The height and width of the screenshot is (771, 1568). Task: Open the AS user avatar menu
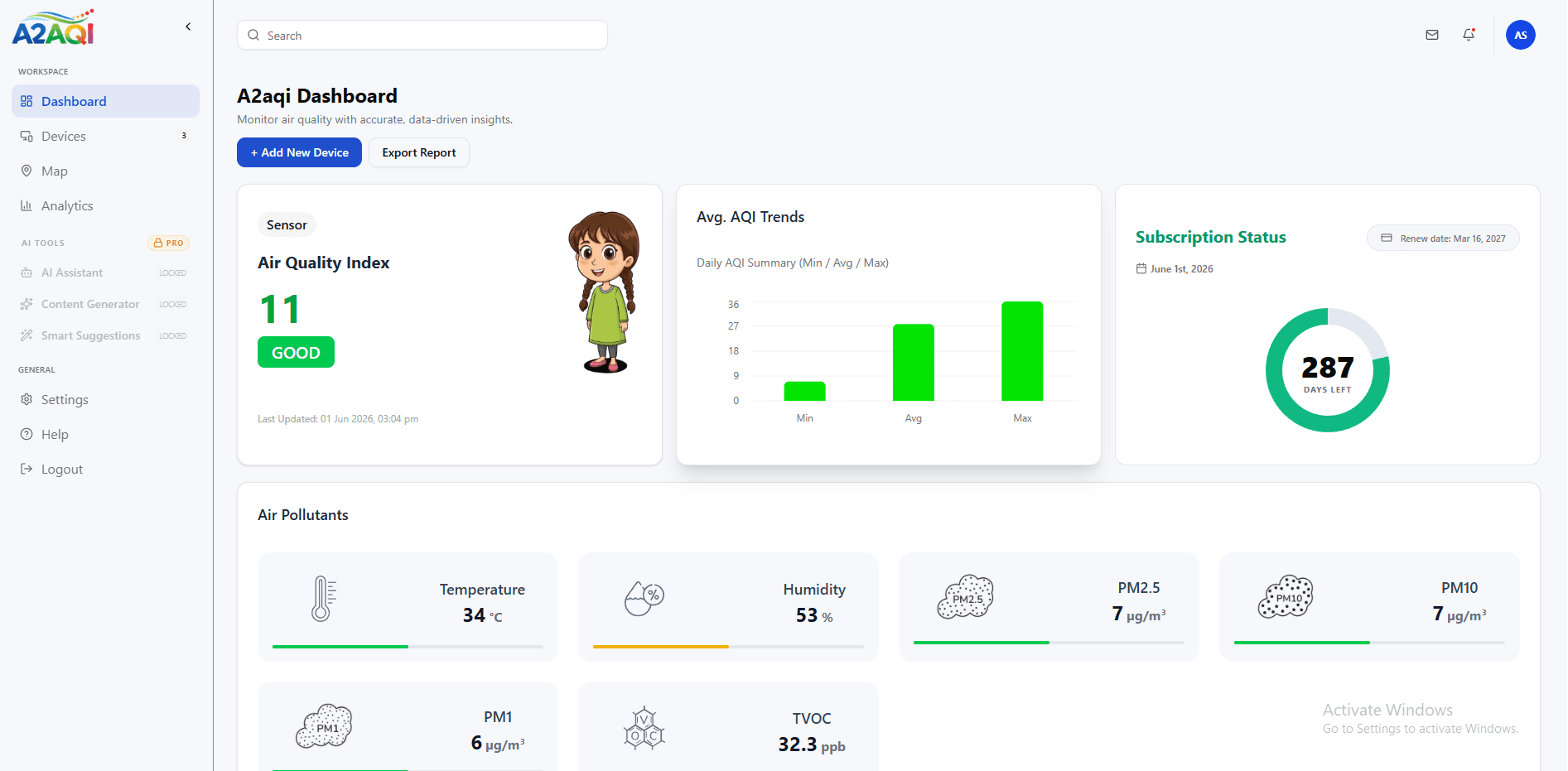1521,35
